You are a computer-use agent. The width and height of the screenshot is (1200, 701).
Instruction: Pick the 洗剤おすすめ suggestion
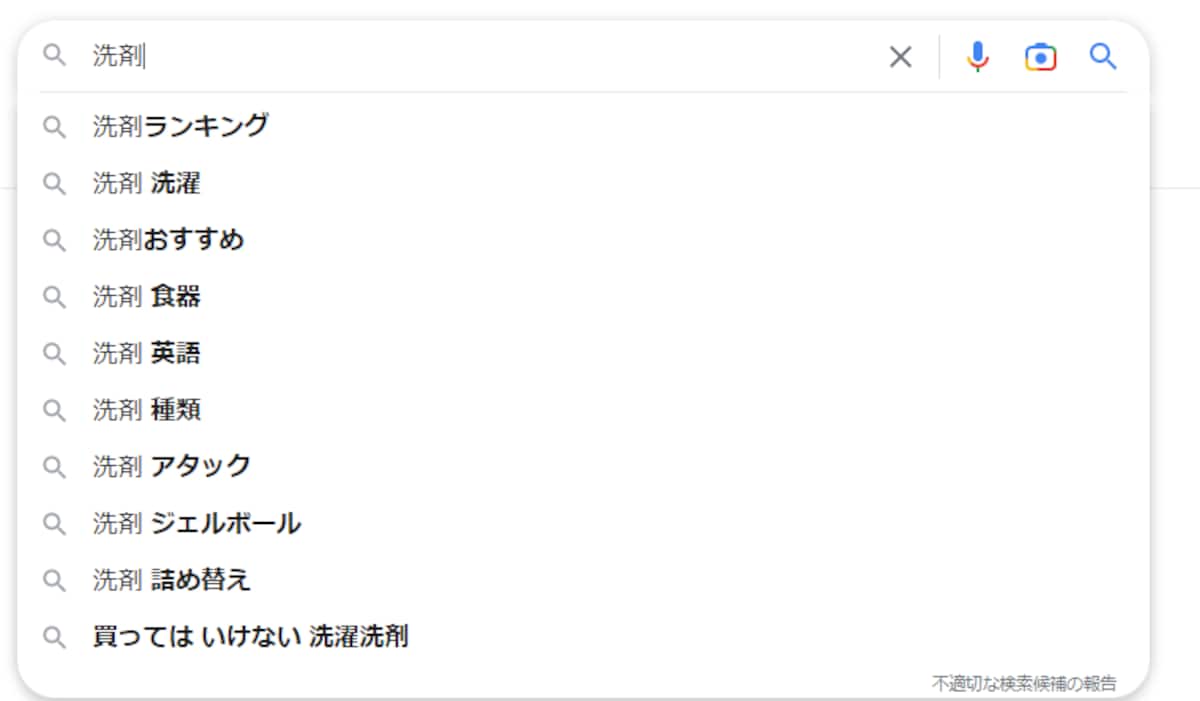coord(583,241)
